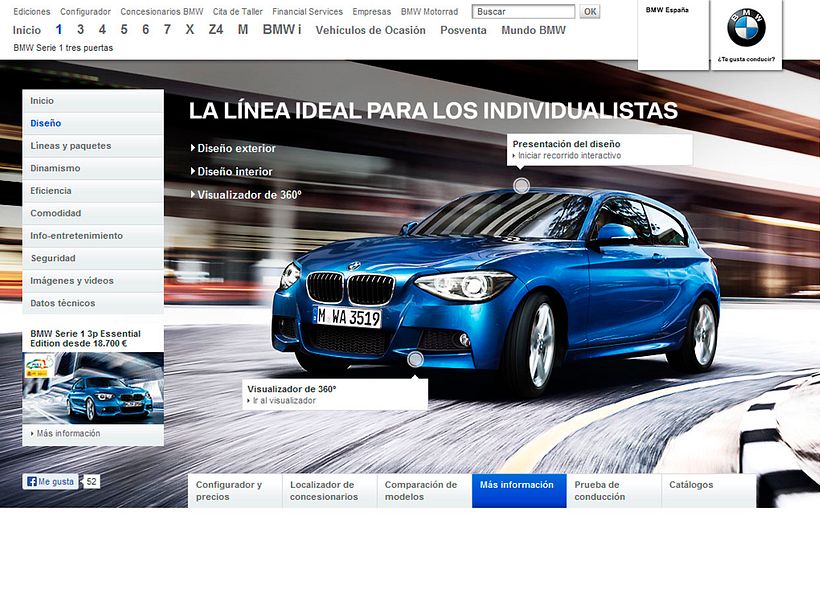Open BMW Motorrad link

[429, 12]
